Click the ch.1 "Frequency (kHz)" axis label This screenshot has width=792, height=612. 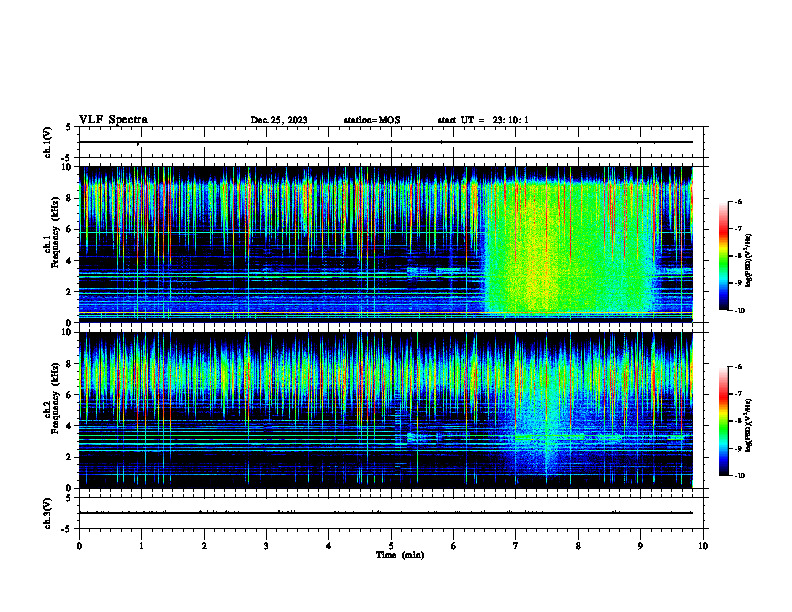pyautogui.click(x=55, y=233)
